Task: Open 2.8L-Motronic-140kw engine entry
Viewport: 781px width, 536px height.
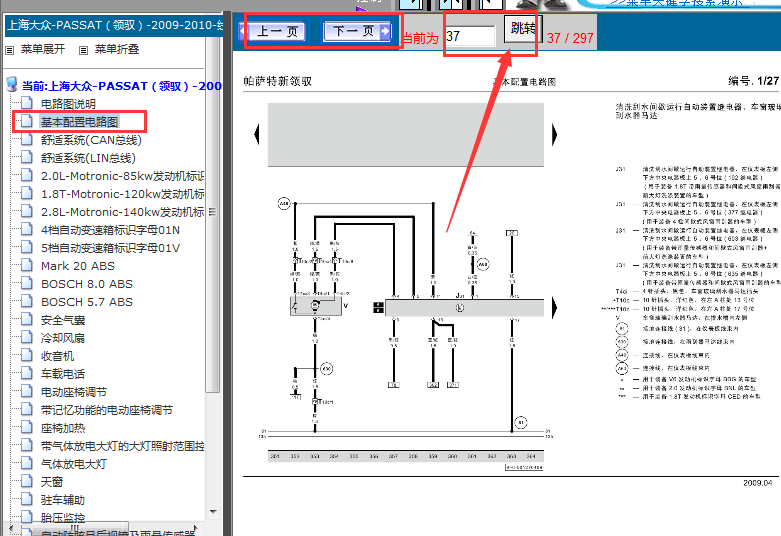Action: tap(123, 212)
